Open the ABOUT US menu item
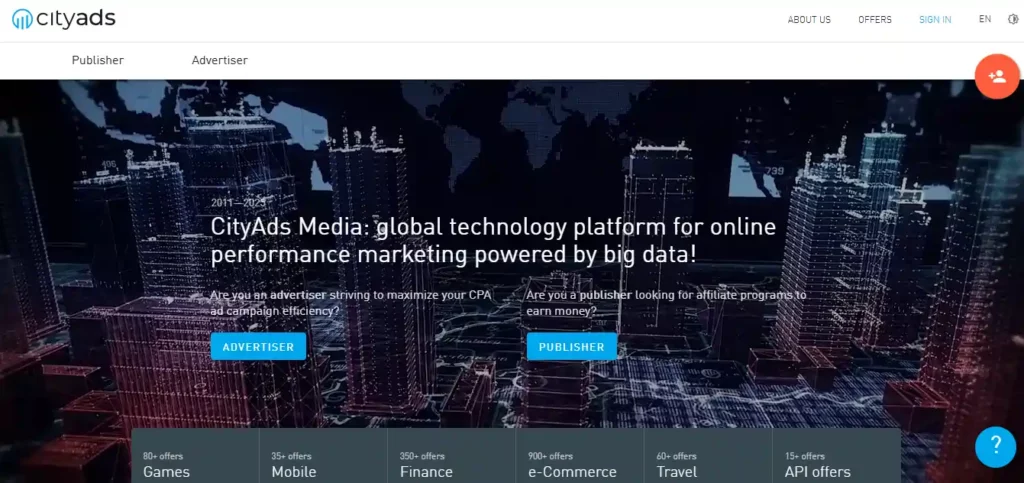The width and height of the screenshot is (1024, 483). click(x=809, y=20)
